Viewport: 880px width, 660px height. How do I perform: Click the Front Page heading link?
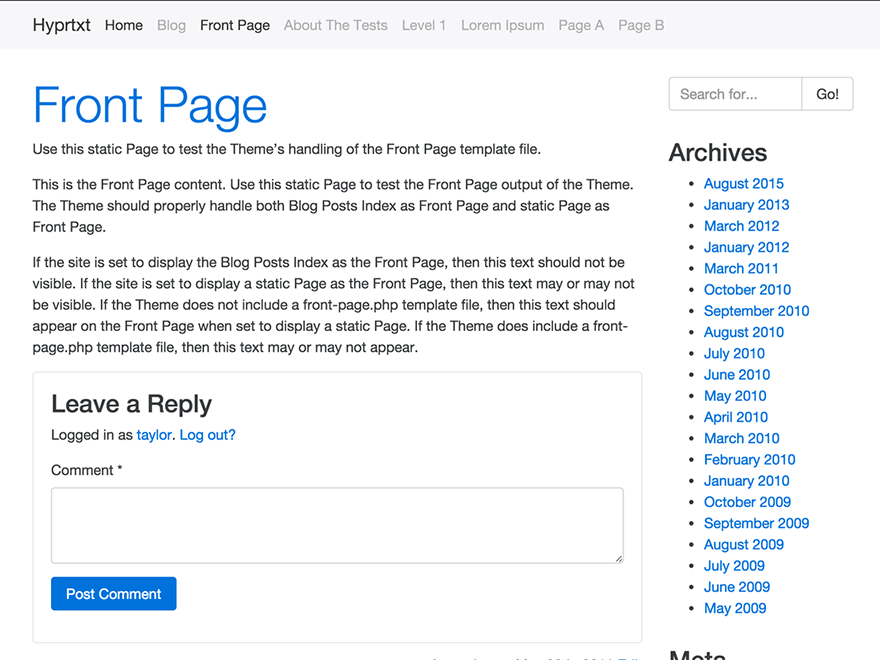pos(150,105)
